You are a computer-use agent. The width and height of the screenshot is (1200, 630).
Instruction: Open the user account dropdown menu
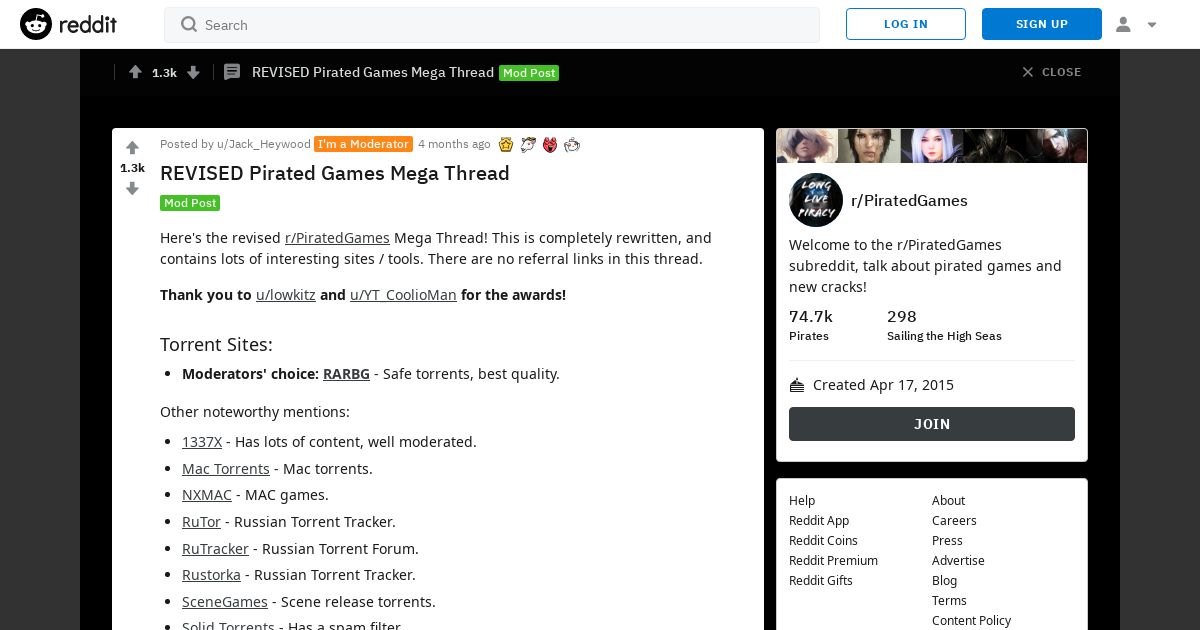click(1136, 24)
